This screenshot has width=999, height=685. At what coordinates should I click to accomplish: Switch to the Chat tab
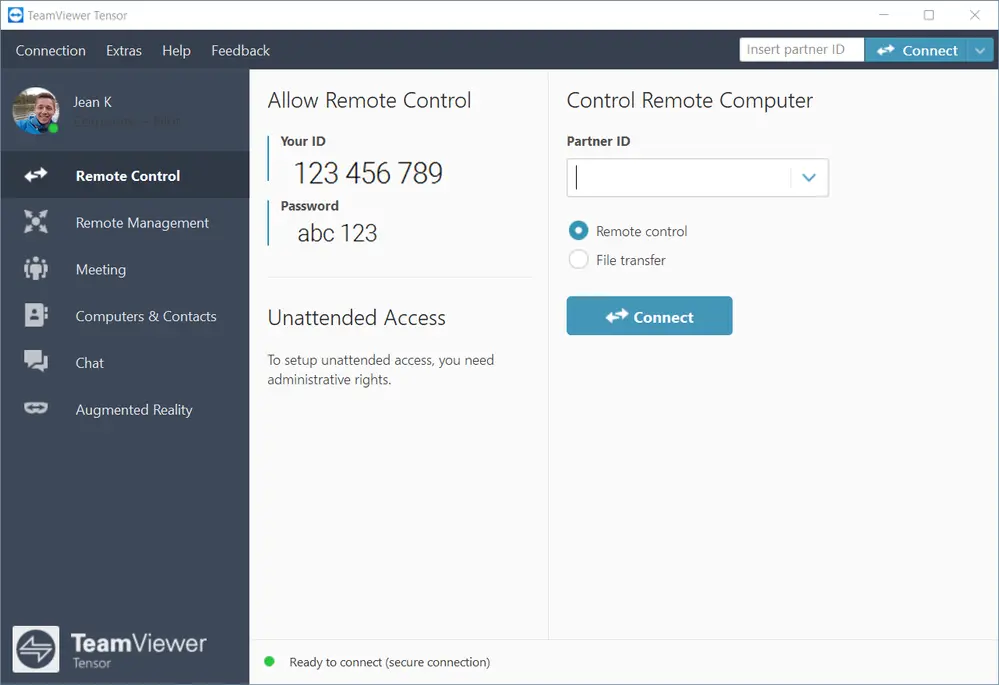coord(125,362)
